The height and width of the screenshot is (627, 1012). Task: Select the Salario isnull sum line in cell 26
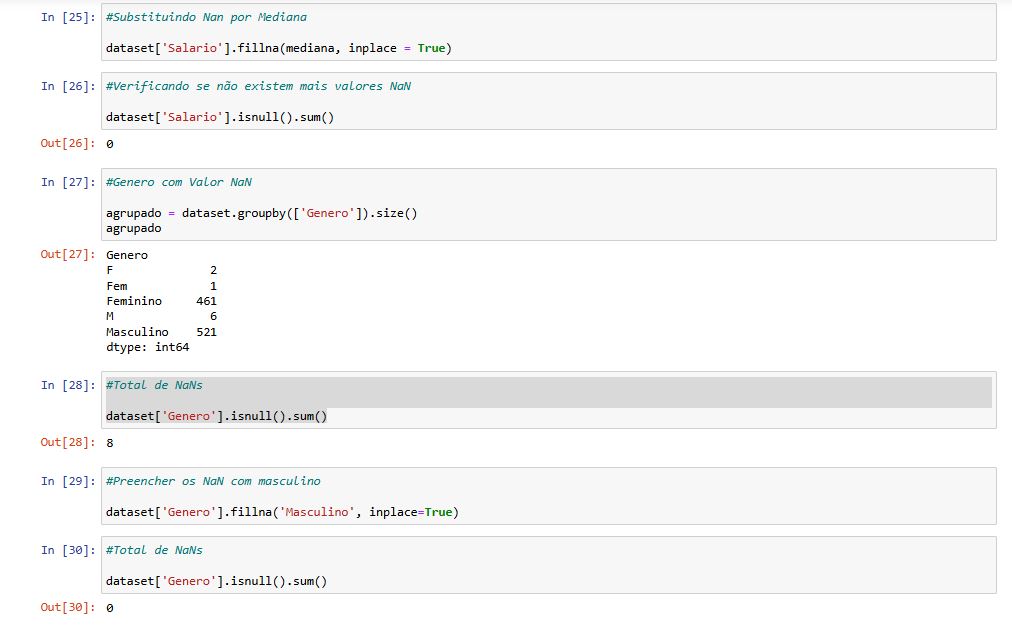coord(219,117)
